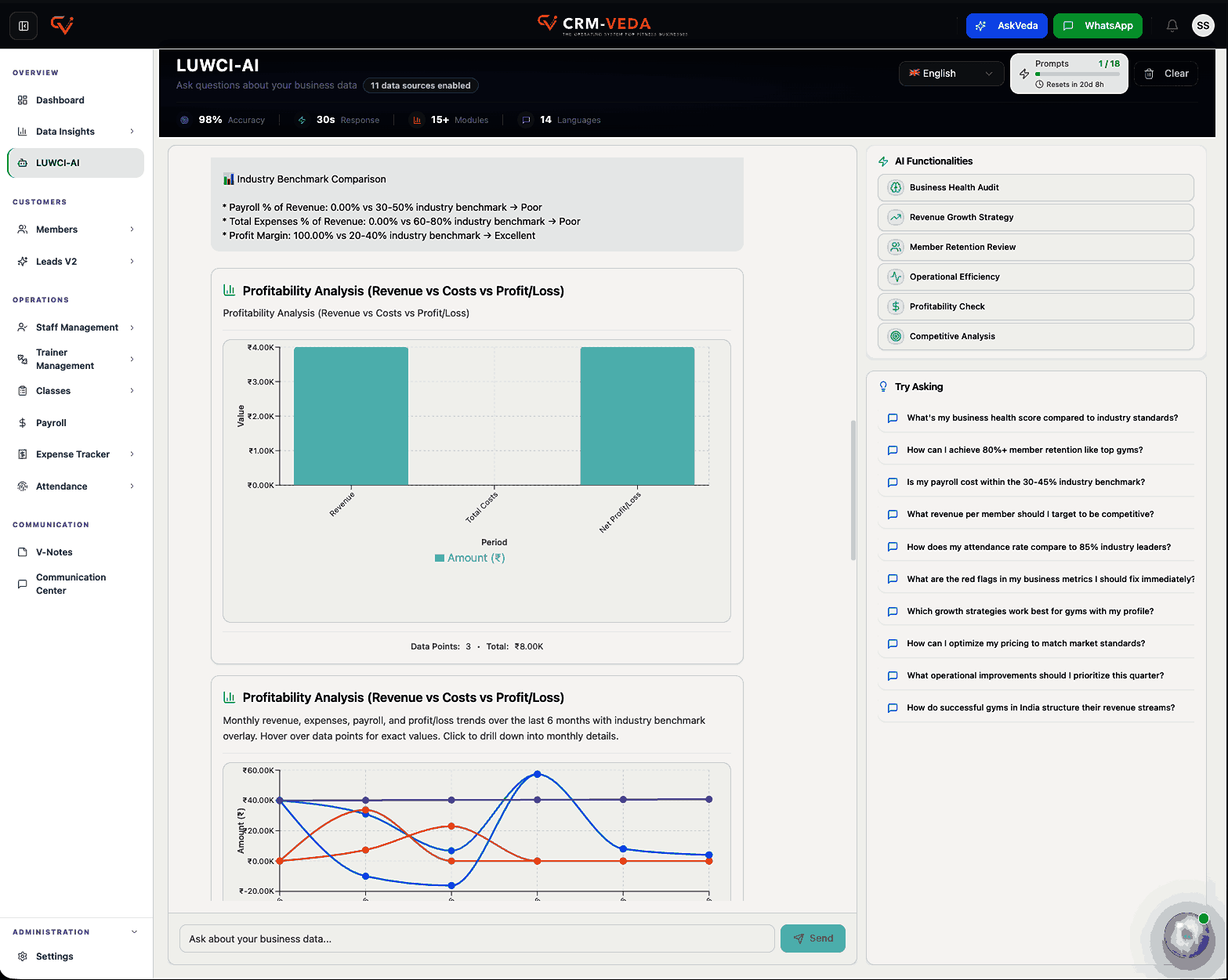This screenshot has width=1228, height=980.
Task: Open the English language dropdown
Action: [951, 74]
